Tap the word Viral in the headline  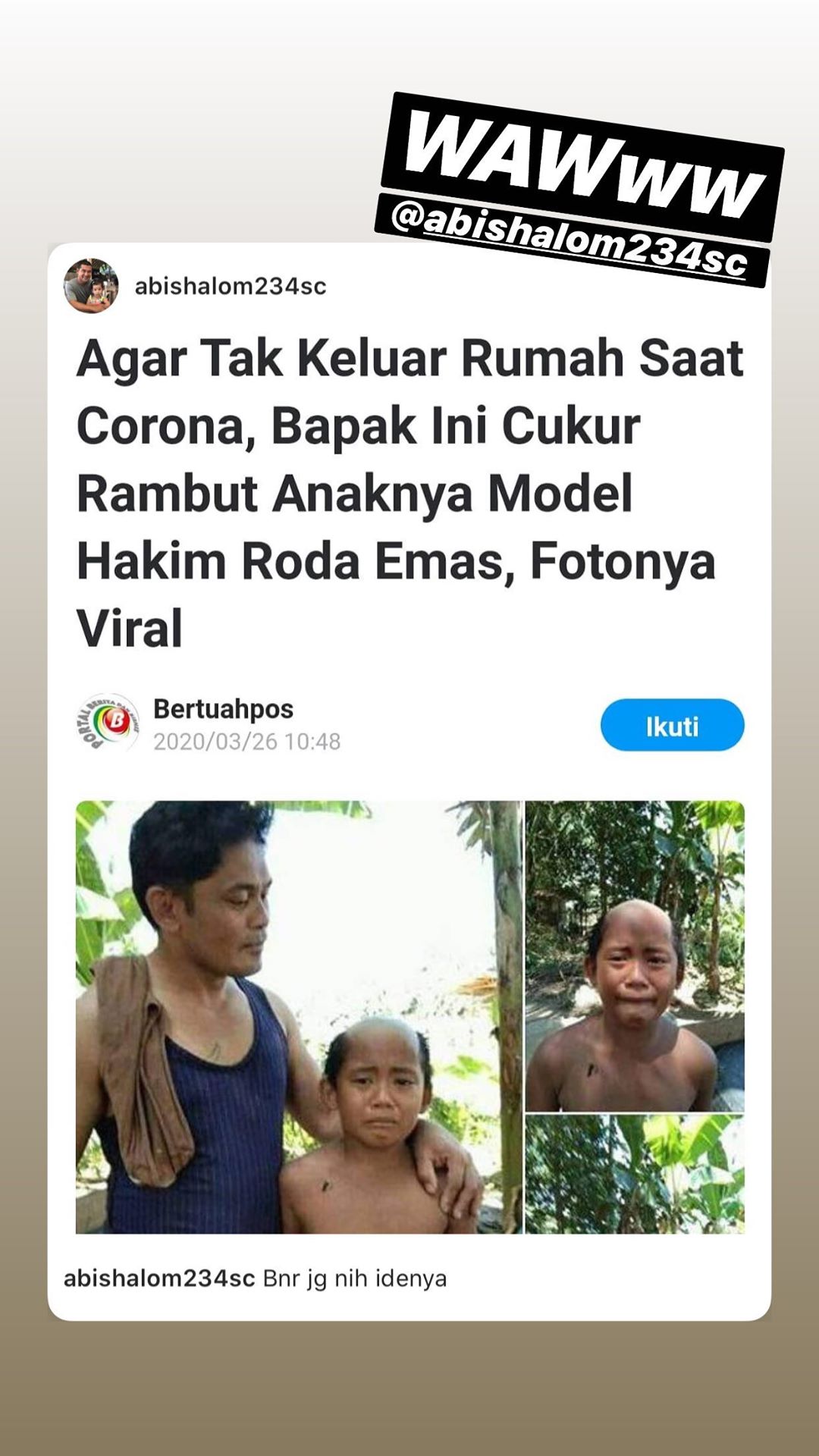[x=130, y=629]
